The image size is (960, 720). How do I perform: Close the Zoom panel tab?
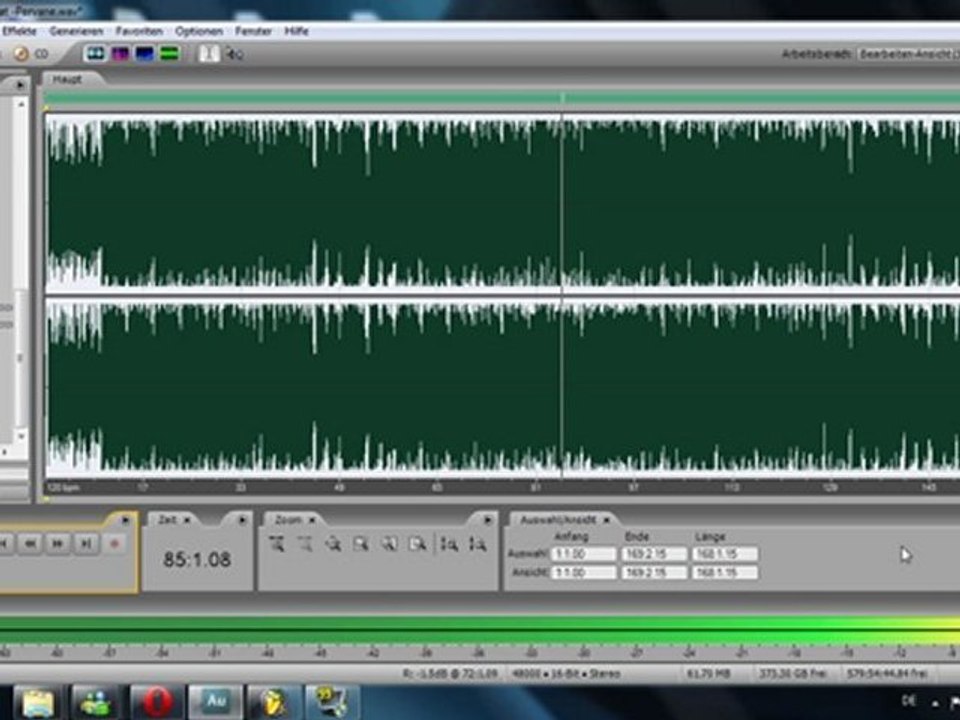click(311, 520)
